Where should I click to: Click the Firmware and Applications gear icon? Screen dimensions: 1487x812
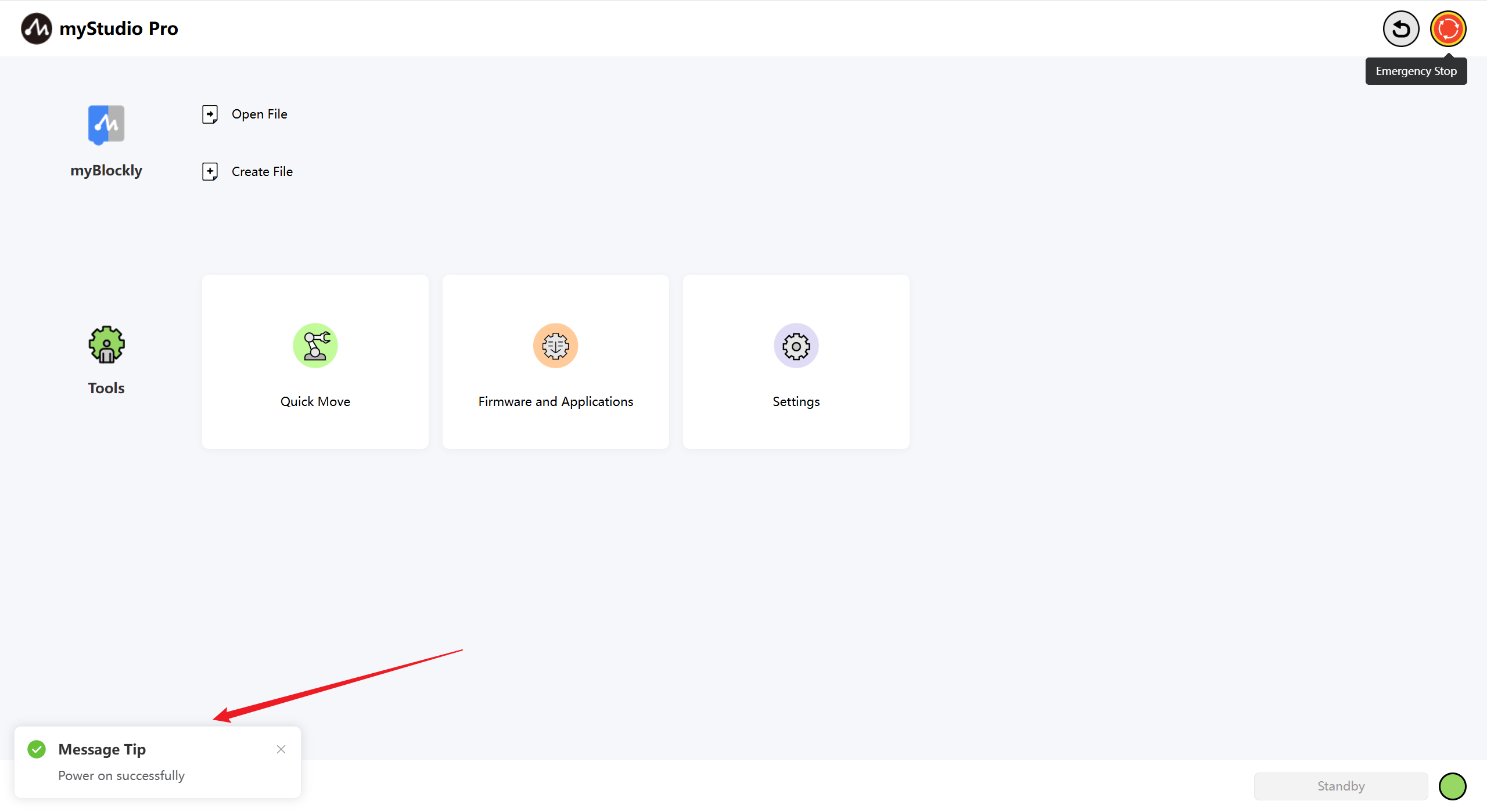tap(555, 346)
